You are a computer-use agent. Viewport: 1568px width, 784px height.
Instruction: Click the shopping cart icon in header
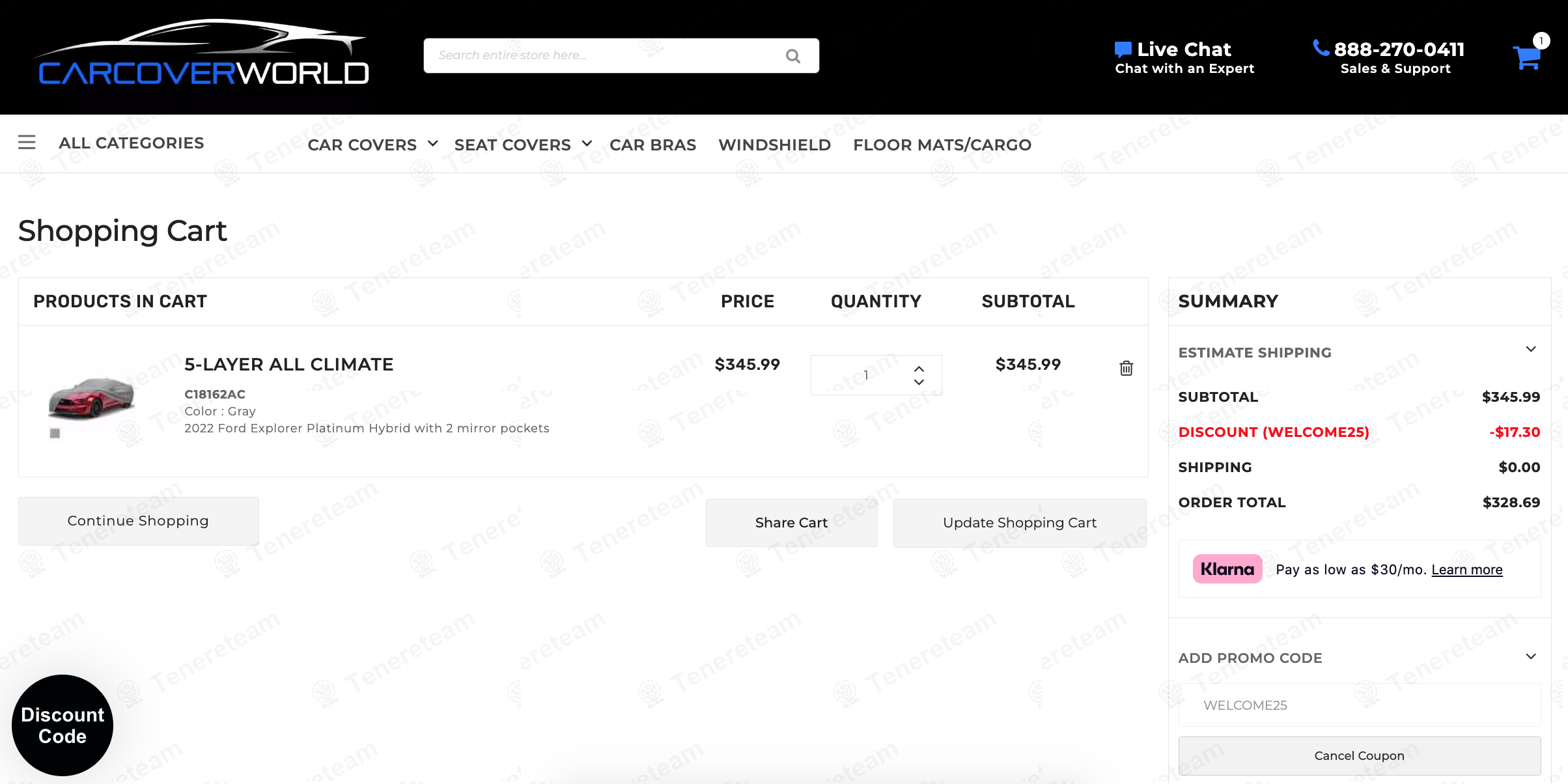point(1526,57)
